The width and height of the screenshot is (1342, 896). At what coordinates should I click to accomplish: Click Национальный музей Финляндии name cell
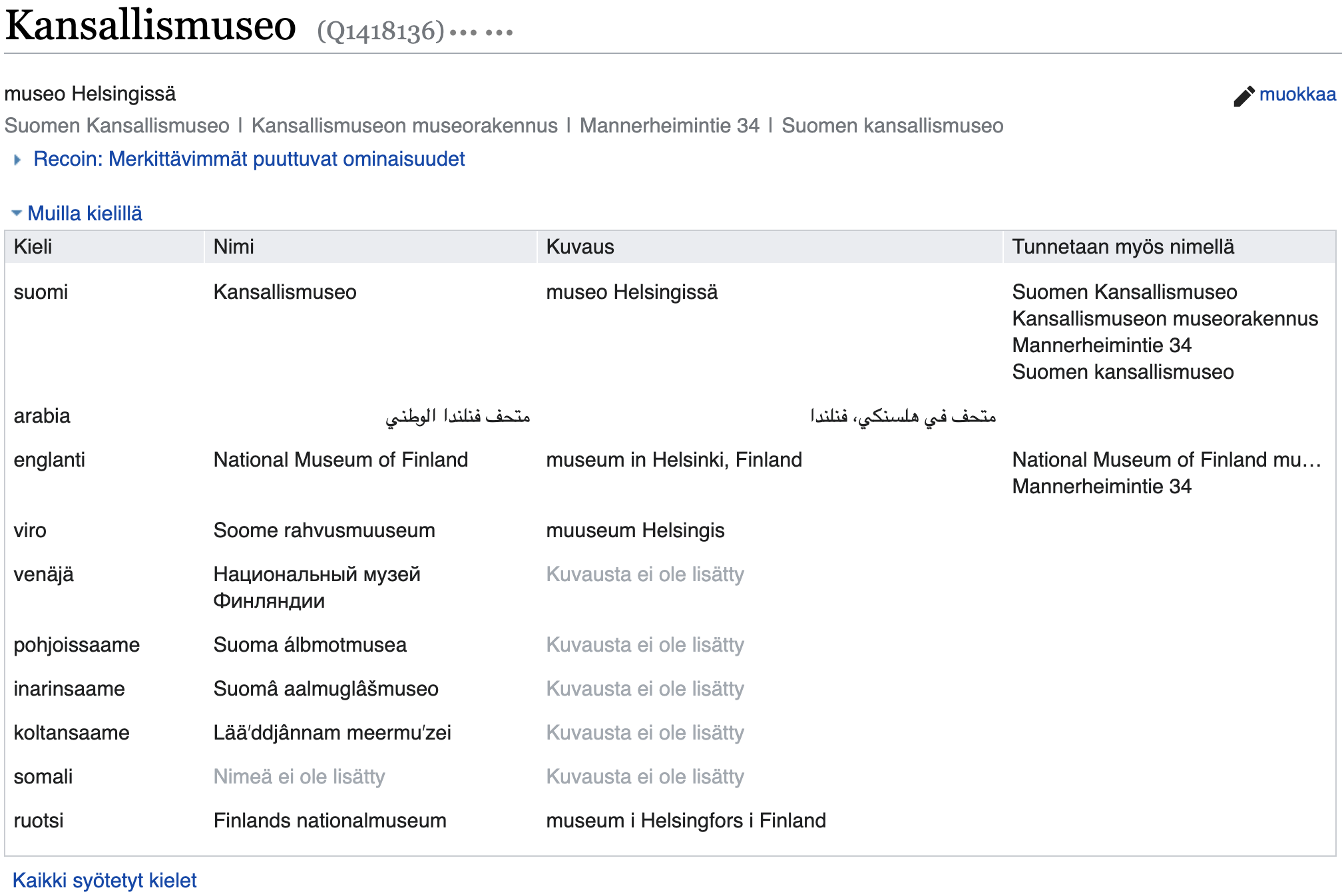coord(317,588)
